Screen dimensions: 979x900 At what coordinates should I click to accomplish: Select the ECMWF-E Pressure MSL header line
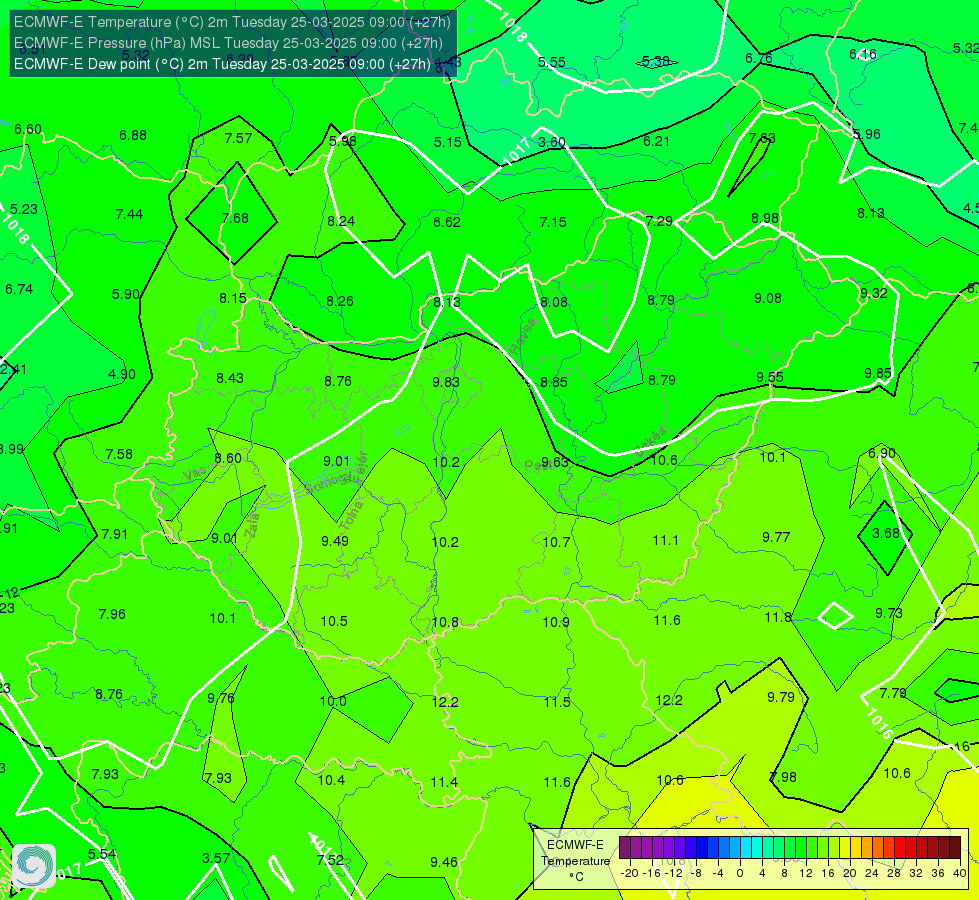(229, 43)
